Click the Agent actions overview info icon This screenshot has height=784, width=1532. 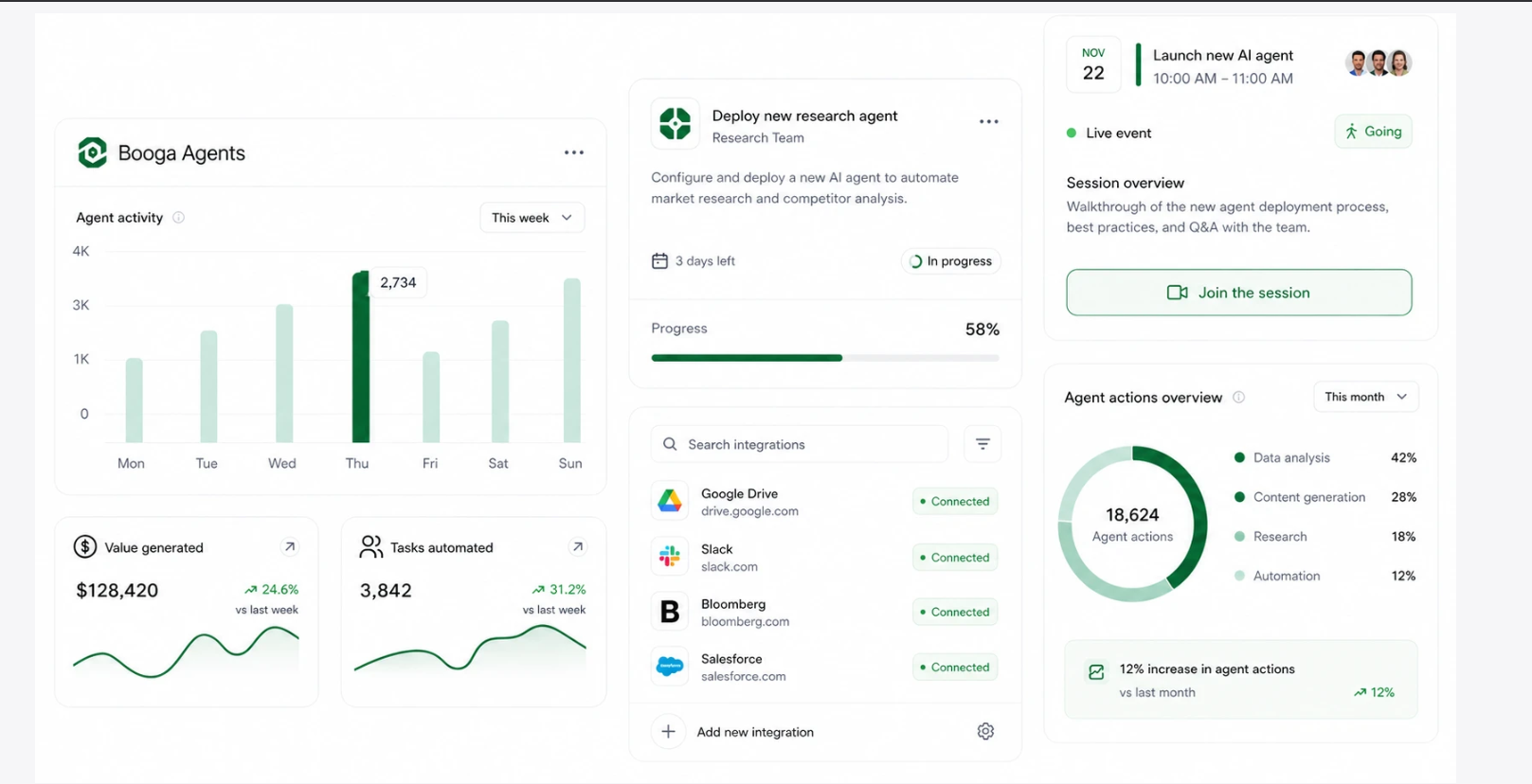(x=1238, y=398)
